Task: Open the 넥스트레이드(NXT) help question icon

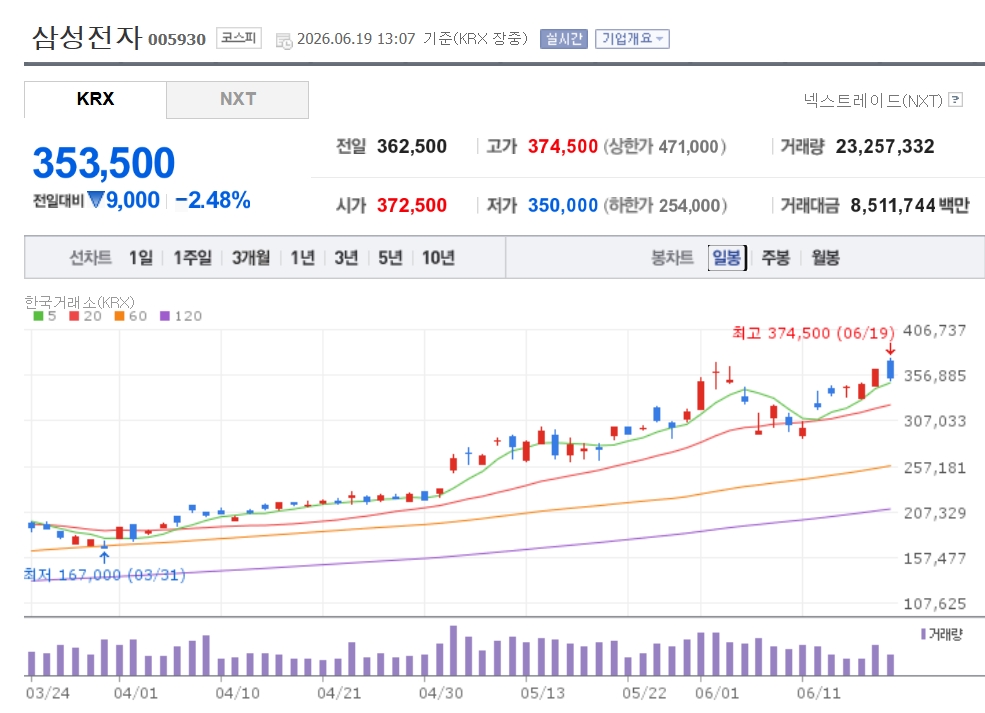Action: click(x=955, y=99)
